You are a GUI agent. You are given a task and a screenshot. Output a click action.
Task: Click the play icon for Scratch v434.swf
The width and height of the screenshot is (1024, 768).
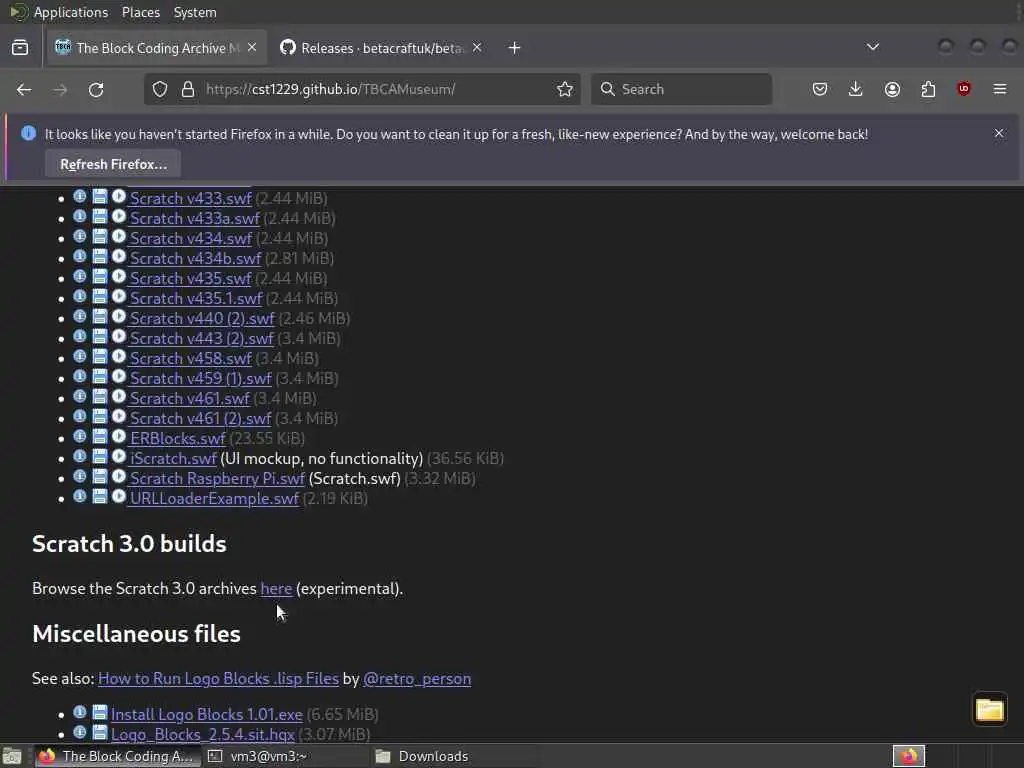(119, 236)
